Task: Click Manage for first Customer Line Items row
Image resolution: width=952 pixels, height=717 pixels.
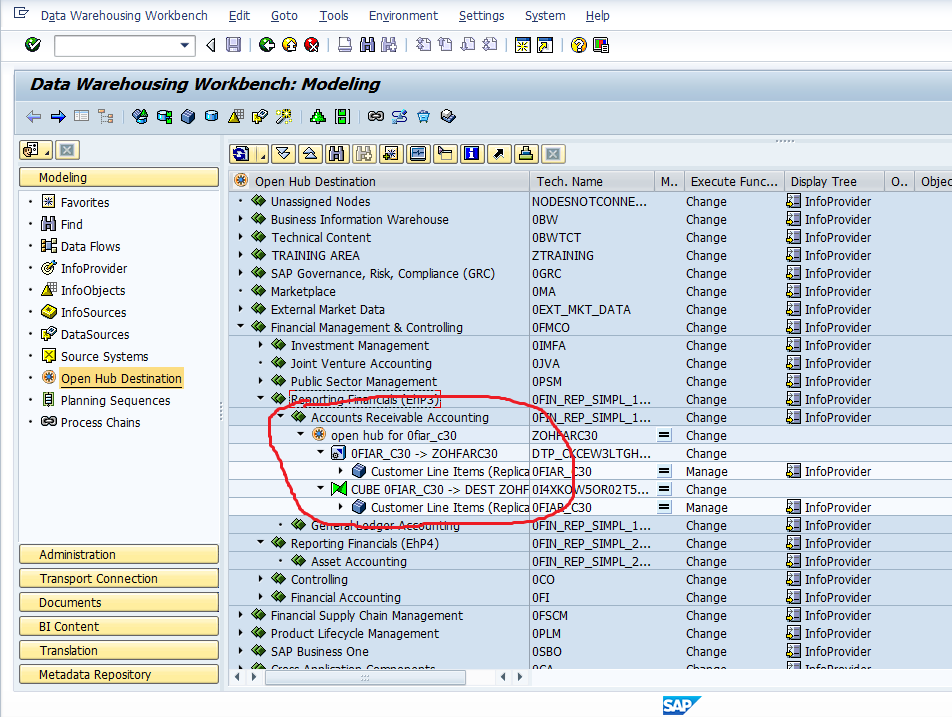Action: pyautogui.click(x=706, y=471)
